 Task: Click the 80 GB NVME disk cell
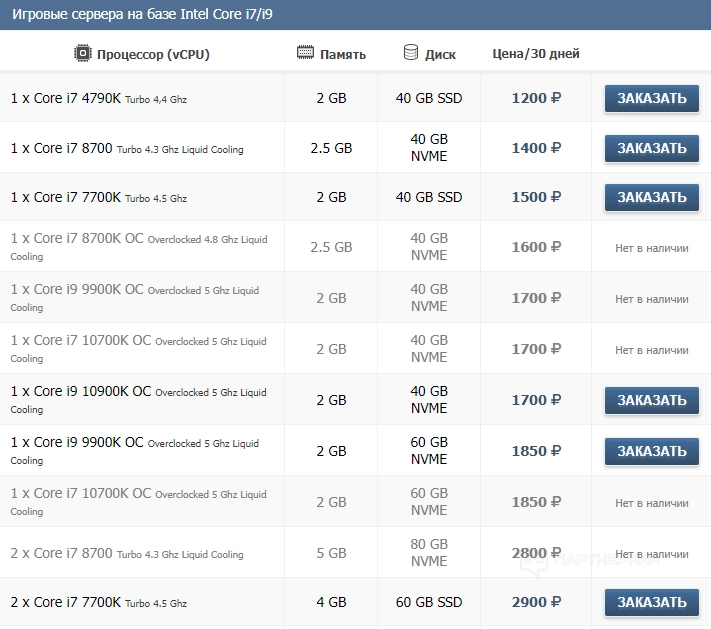[x=429, y=552]
